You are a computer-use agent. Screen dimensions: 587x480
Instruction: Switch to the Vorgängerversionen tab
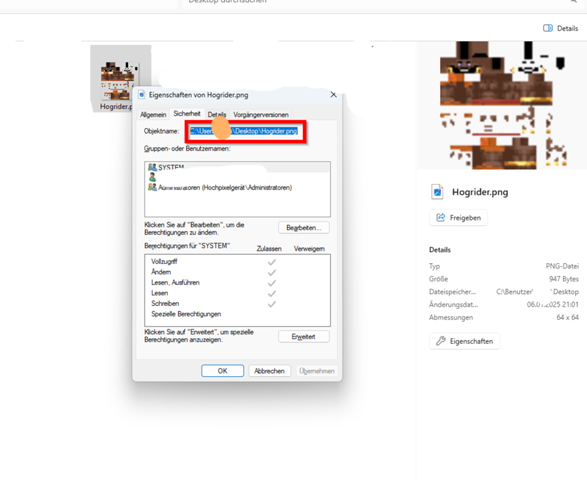coord(261,115)
